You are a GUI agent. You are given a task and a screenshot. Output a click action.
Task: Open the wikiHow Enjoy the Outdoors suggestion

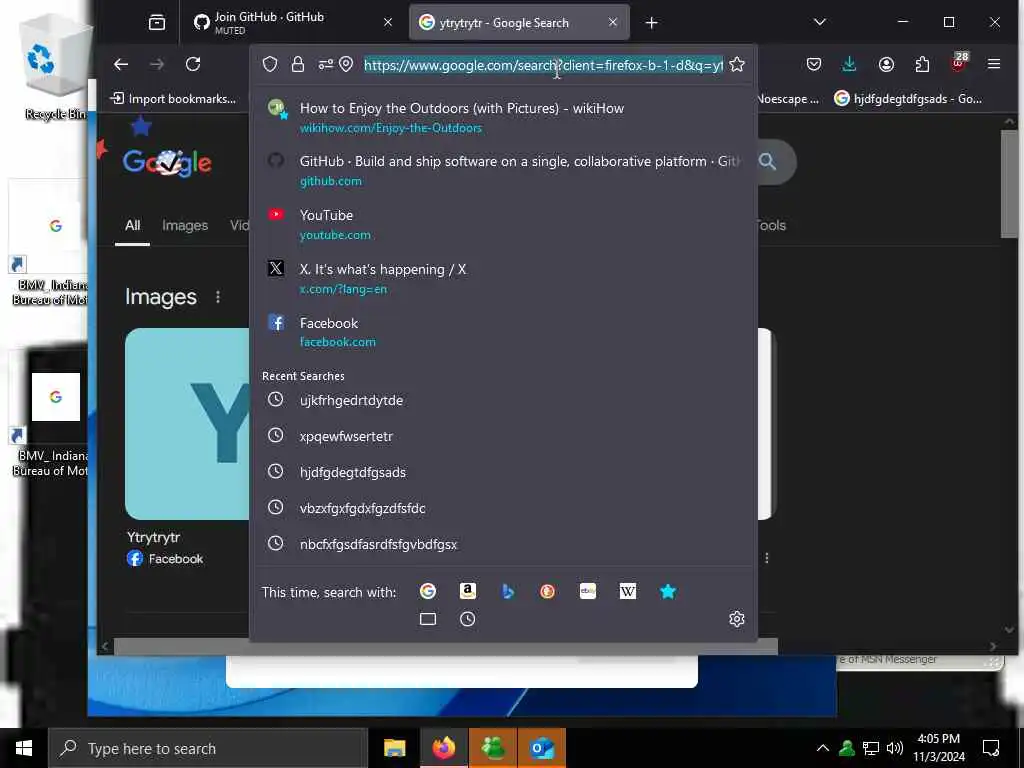tap(504, 117)
